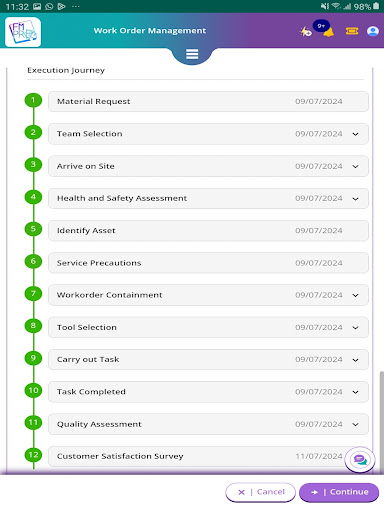Screen dimensions: 384x512
Task: Click the Continue button
Action: (x=339, y=492)
